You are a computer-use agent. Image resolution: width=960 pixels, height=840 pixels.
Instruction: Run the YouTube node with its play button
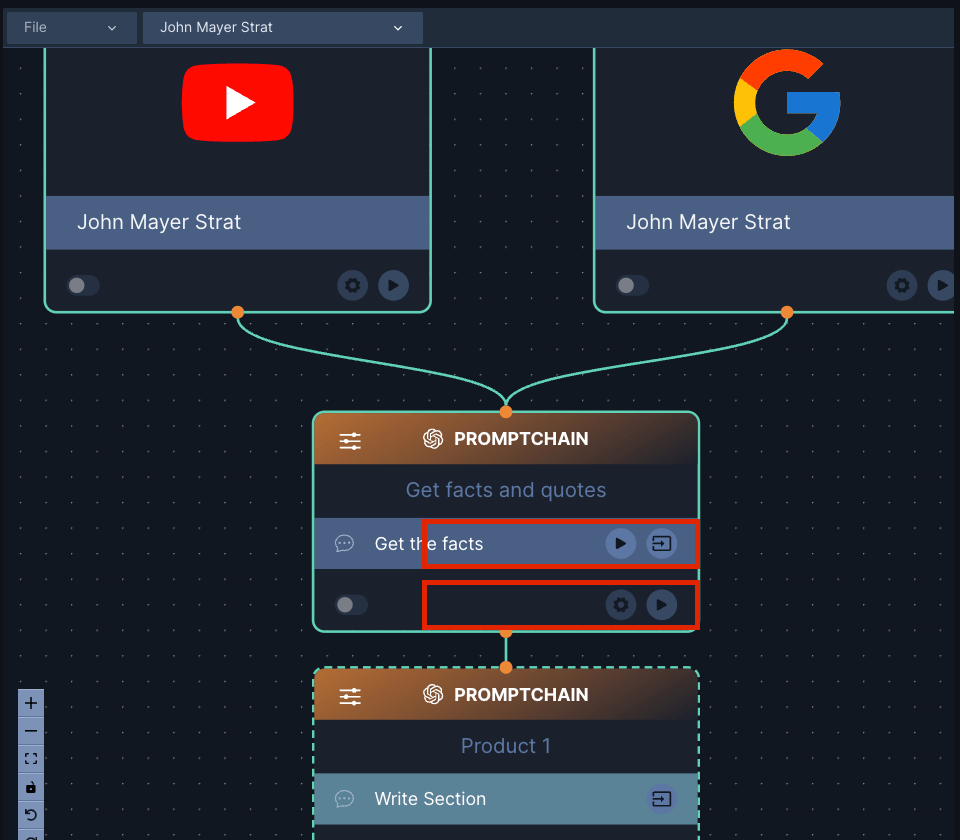click(x=393, y=286)
